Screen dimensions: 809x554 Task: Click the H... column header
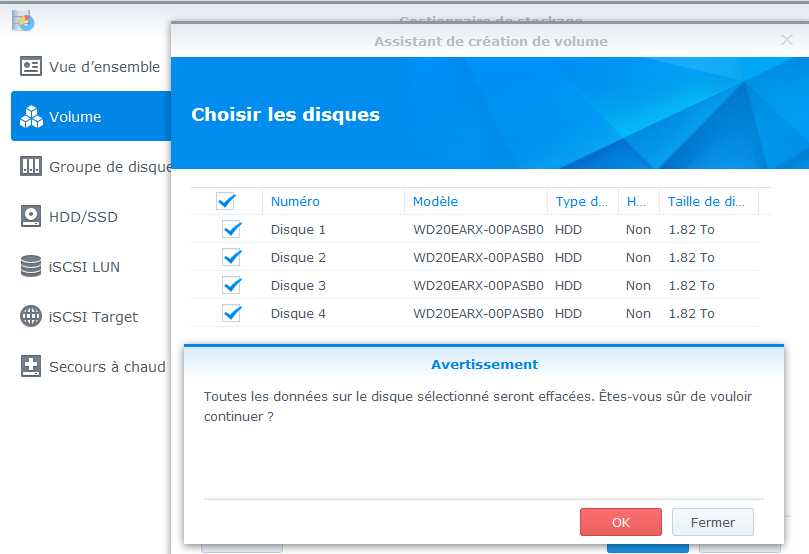click(x=639, y=201)
